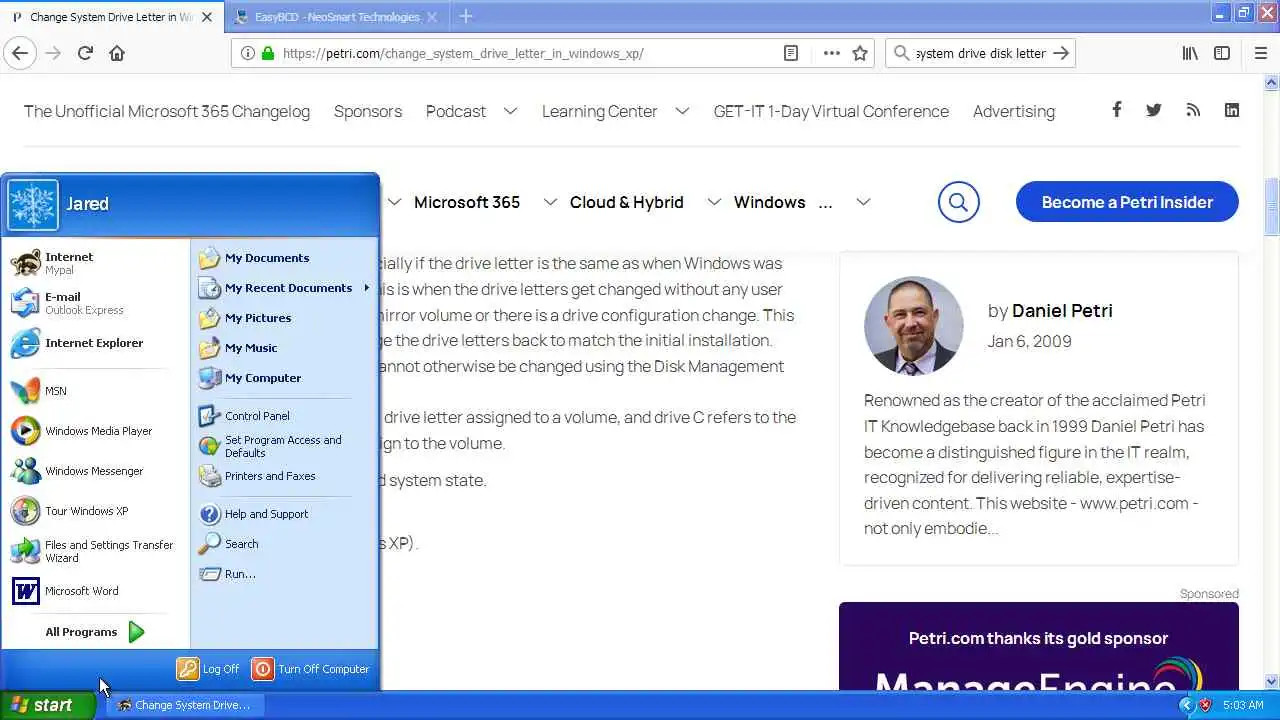
Task: Open My Pictures folder
Action: 284,318
